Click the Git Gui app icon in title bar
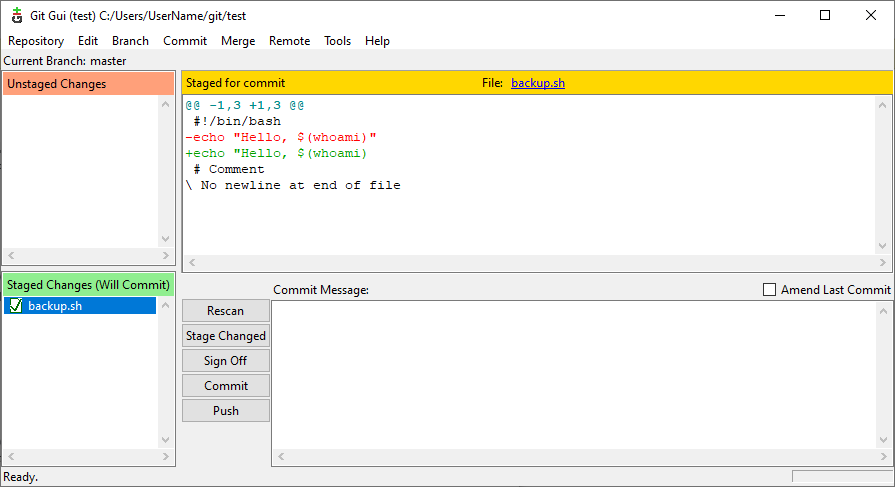Screen dimensions: 895x487 point(17,15)
